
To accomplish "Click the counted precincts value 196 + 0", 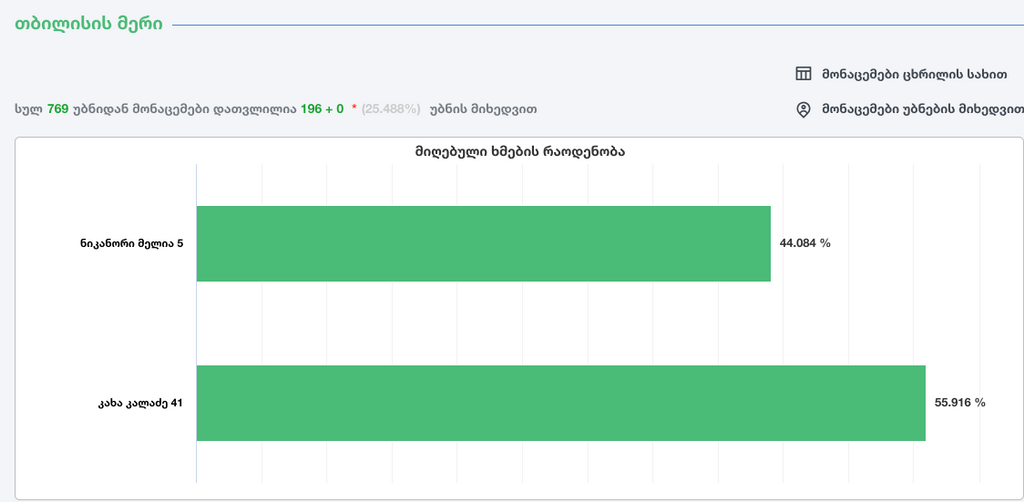I will pos(322,109).
